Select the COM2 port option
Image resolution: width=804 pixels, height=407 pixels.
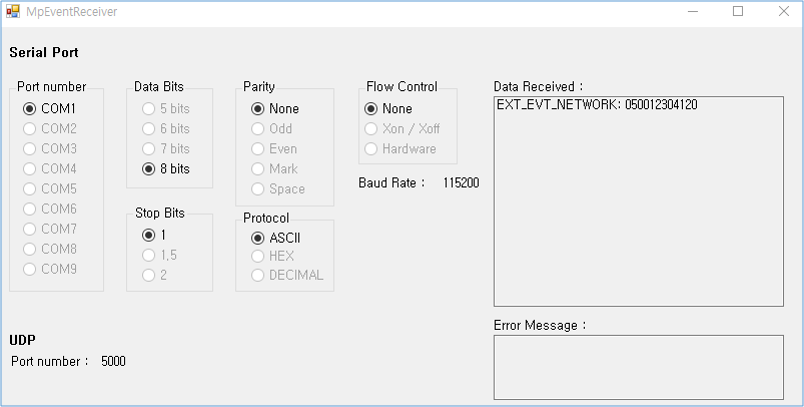(x=30, y=128)
